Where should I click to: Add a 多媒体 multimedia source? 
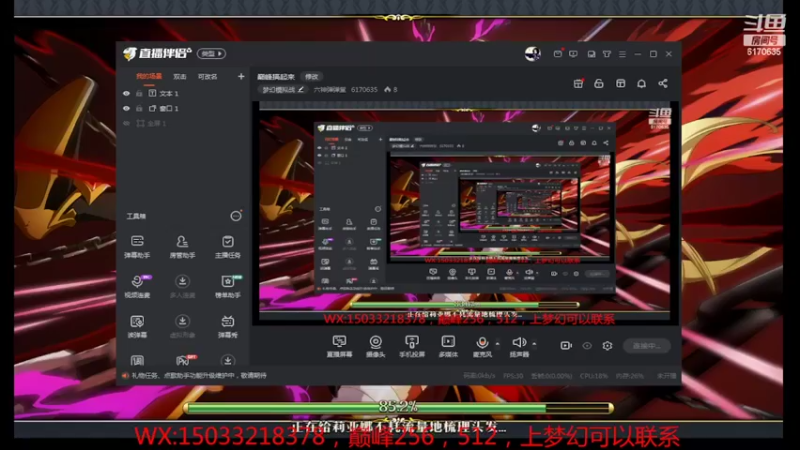[x=448, y=346]
